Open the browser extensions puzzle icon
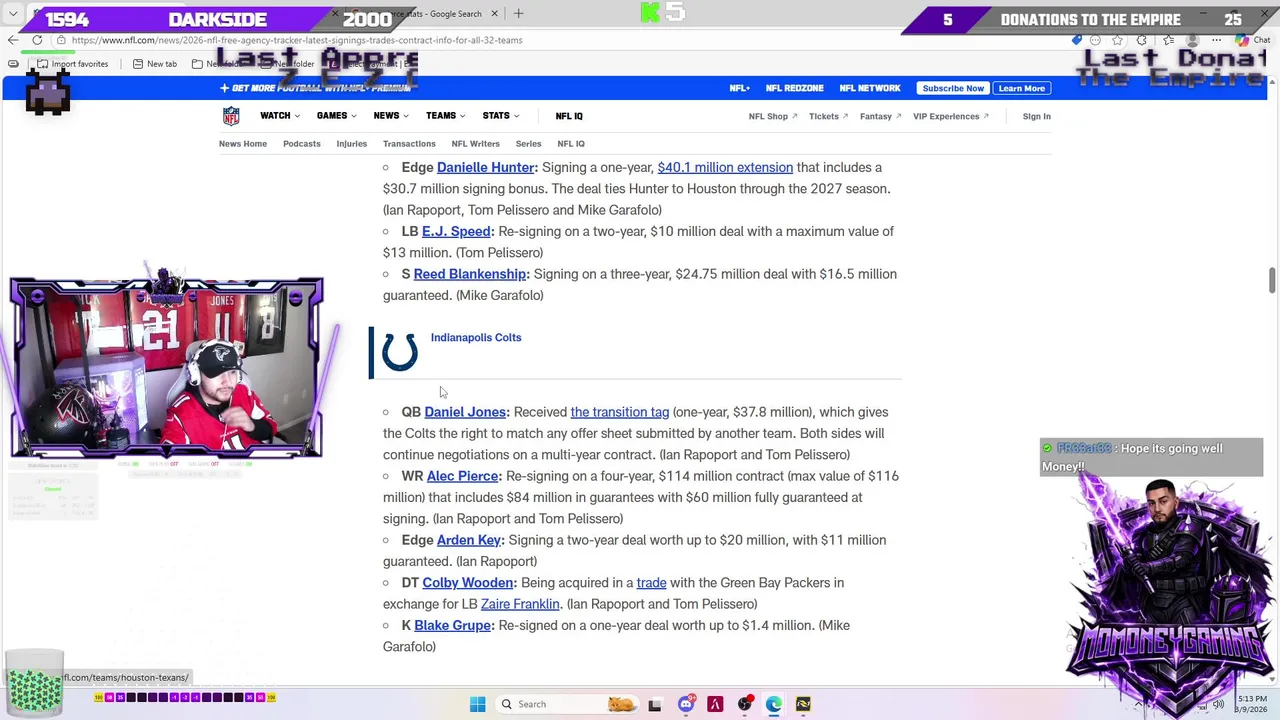The image size is (1280, 720). pos(1141,40)
